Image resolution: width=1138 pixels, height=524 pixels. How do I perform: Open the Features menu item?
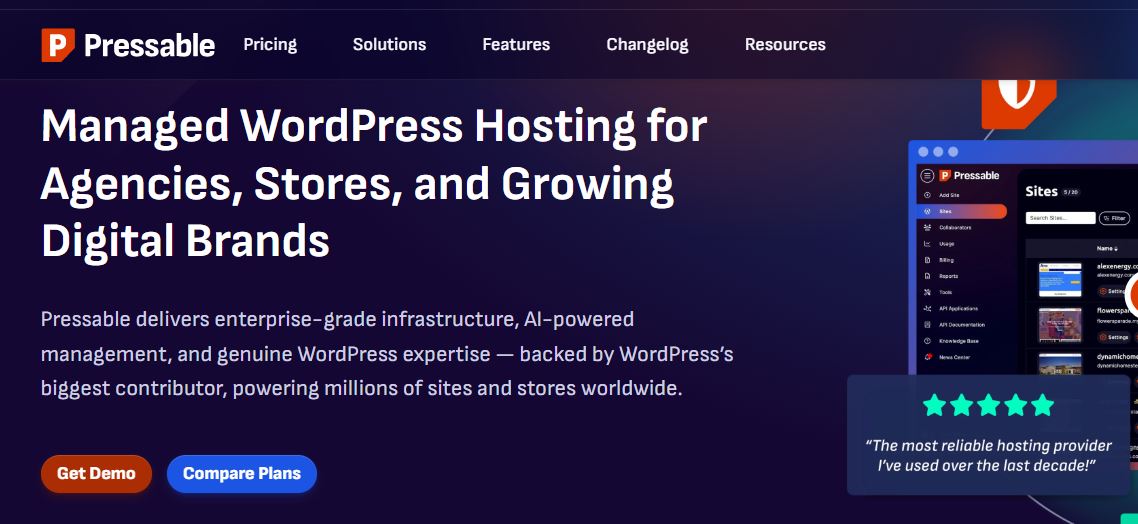coord(516,44)
